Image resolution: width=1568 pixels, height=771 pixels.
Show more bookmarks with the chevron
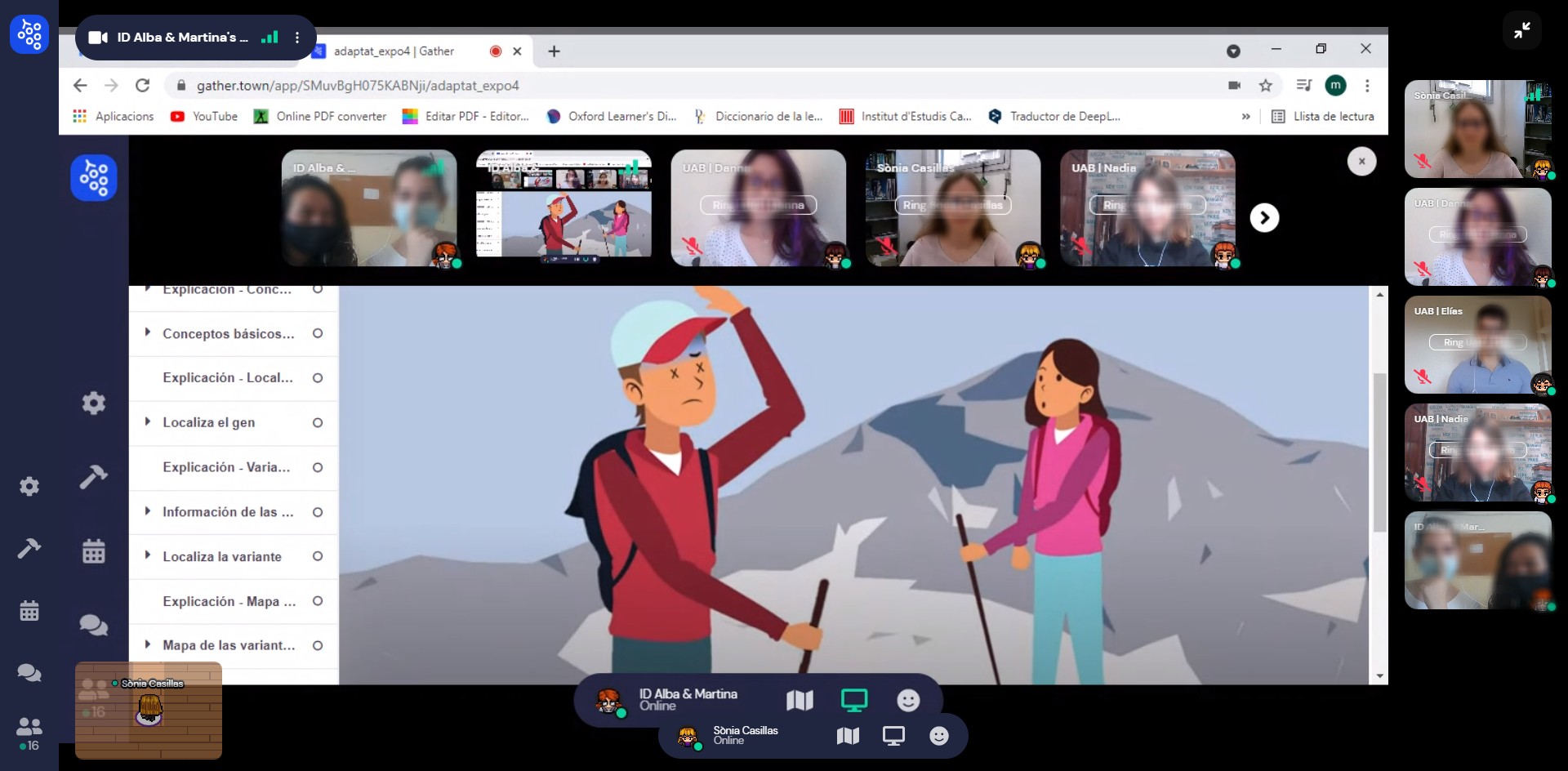[x=1245, y=117]
